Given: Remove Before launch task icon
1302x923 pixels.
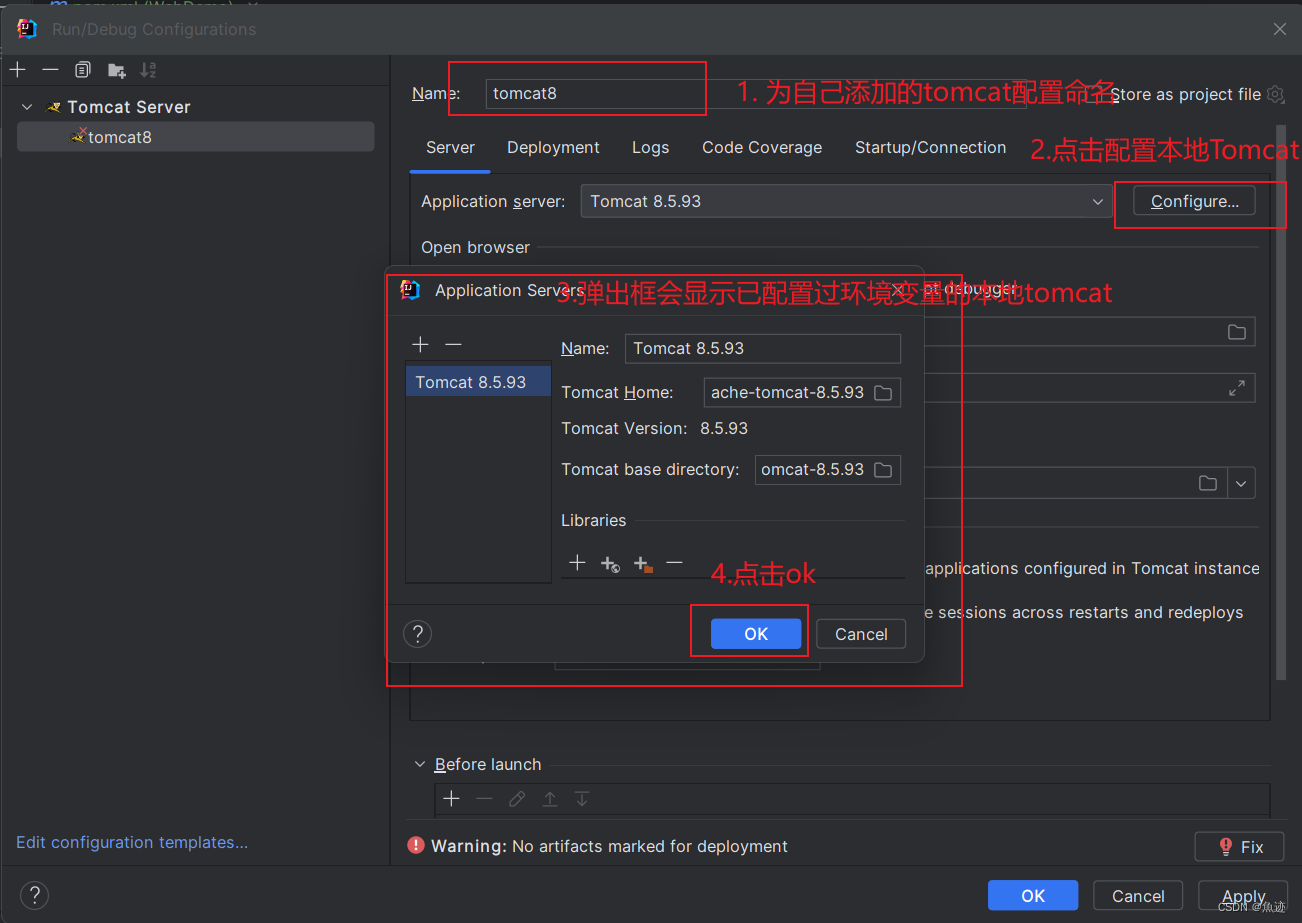Looking at the screenshot, I should (x=484, y=799).
